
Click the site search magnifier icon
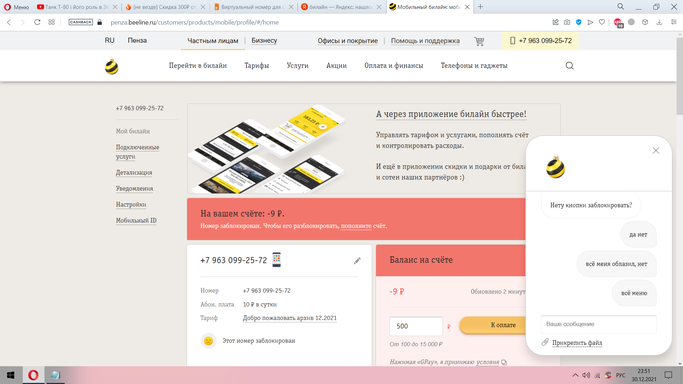tap(569, 66)
